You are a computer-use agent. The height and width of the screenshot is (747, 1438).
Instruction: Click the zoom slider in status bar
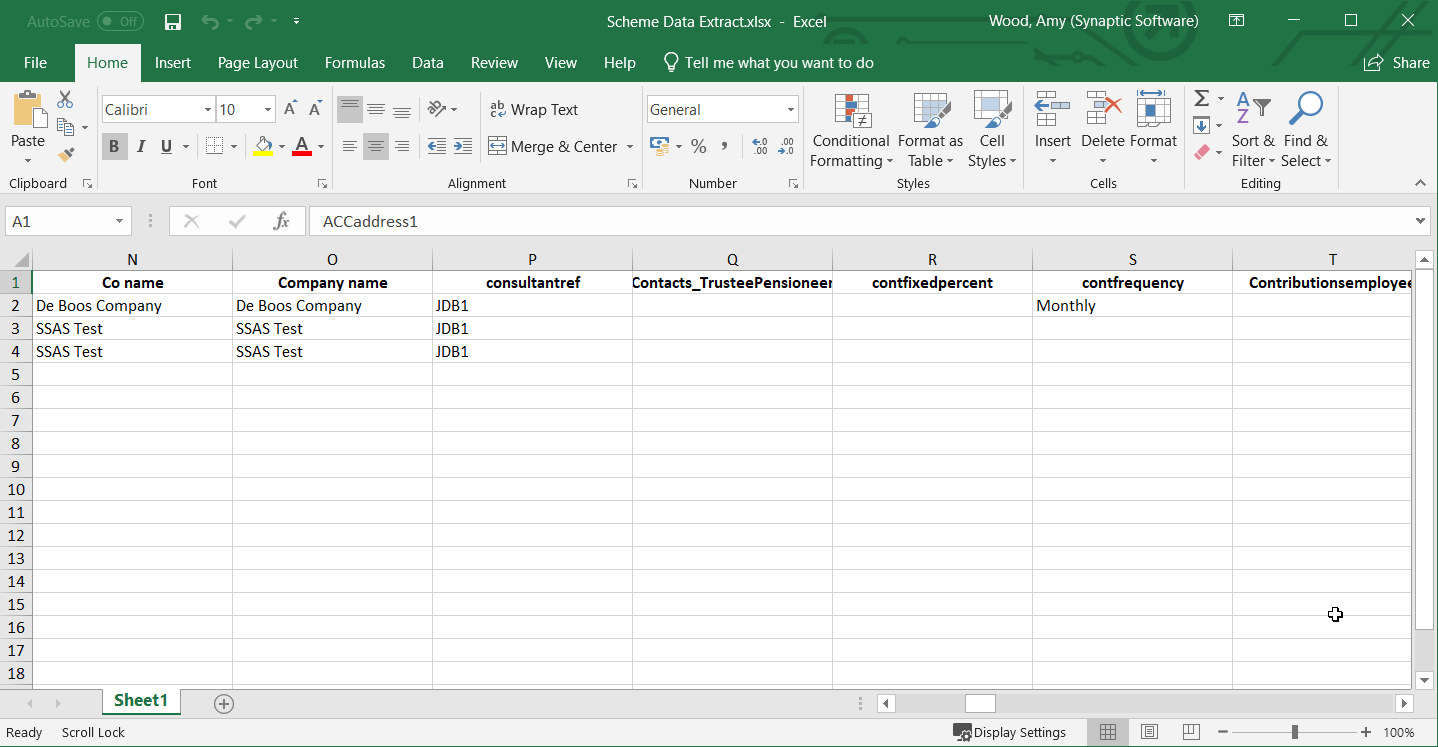(1294, 732)
